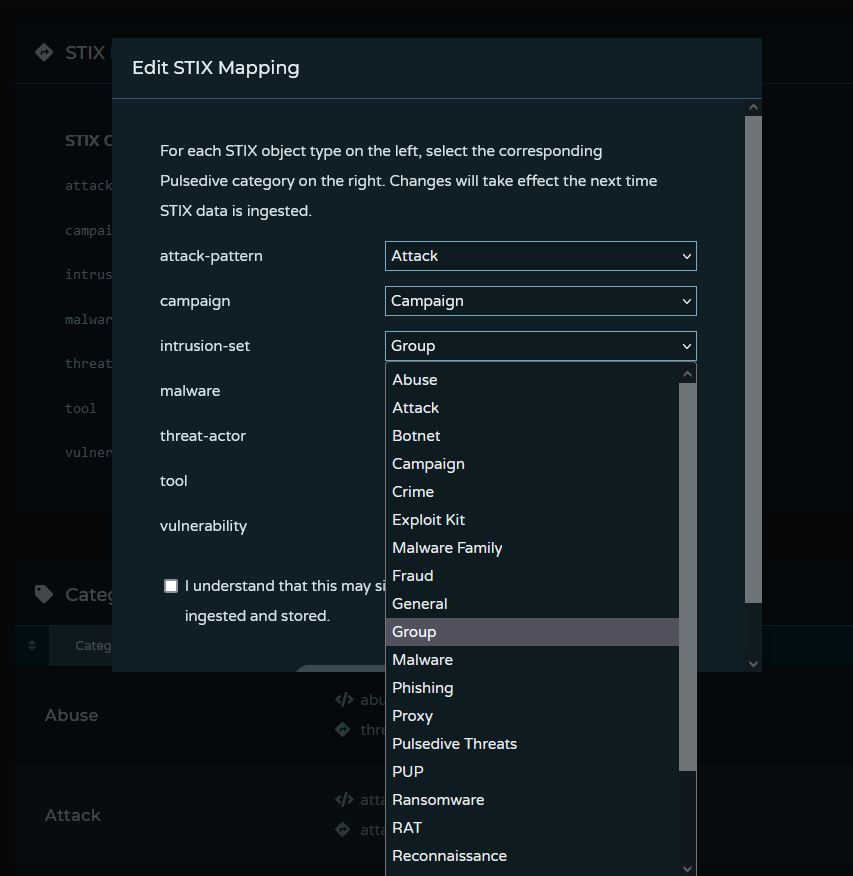Screen dimensions: 853x876
Task: Click the 'malware' label in dialog
Action: pyautogui.click(x=190, y=391)
